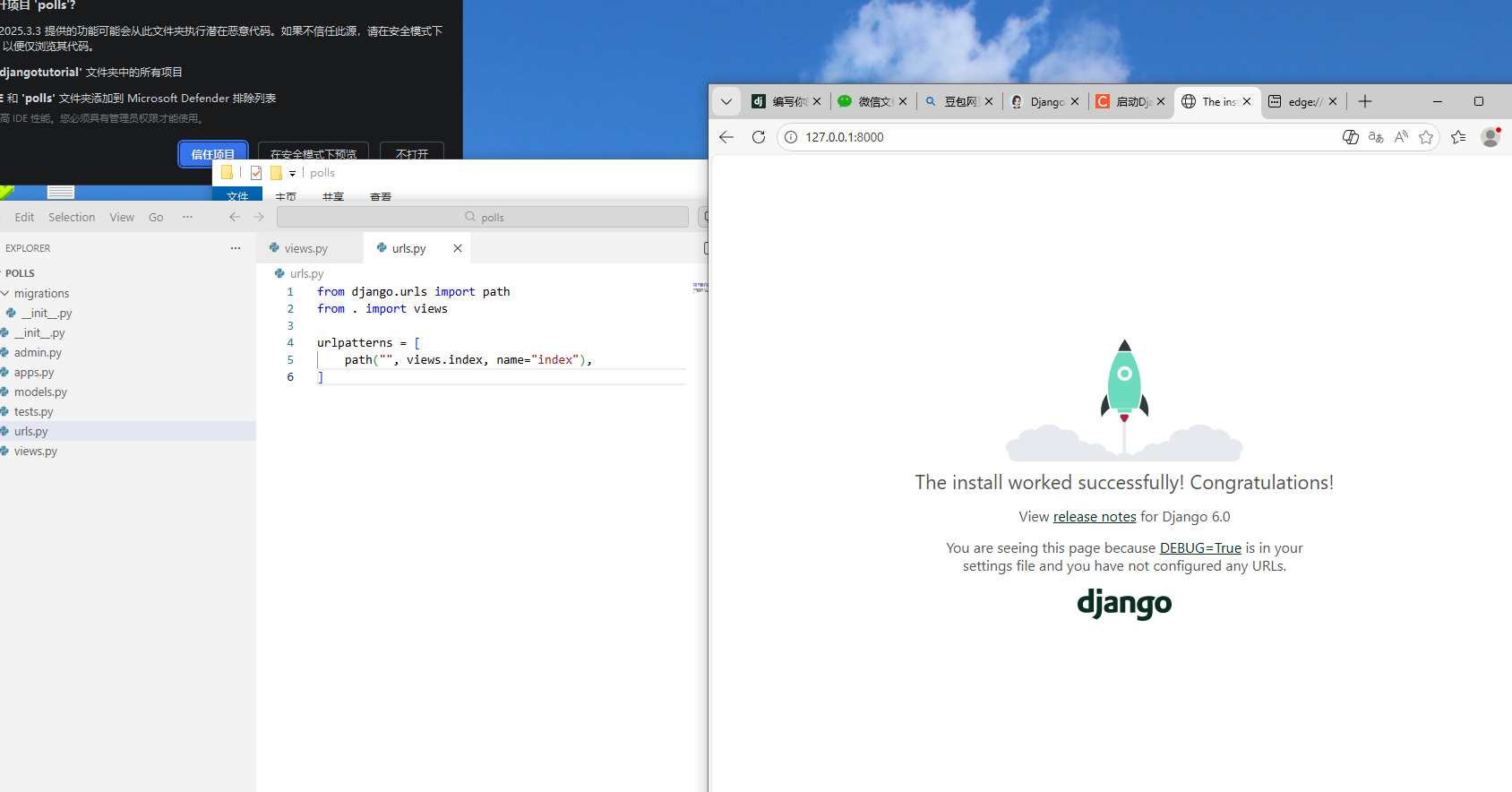Open the View menu in VS Code

[122, 217]
